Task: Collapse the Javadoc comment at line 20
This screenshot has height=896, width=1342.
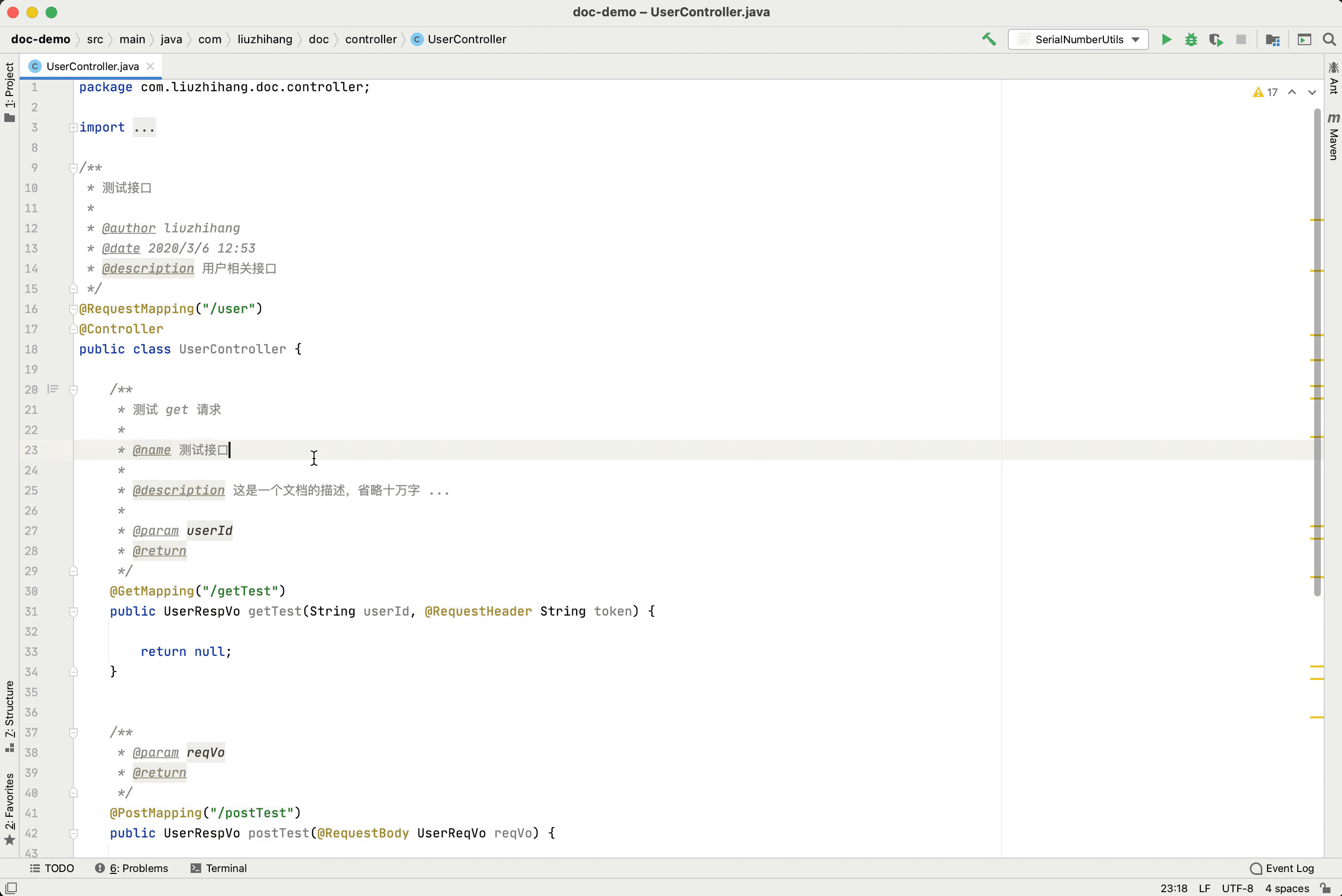Action: [x=73, y=390]
